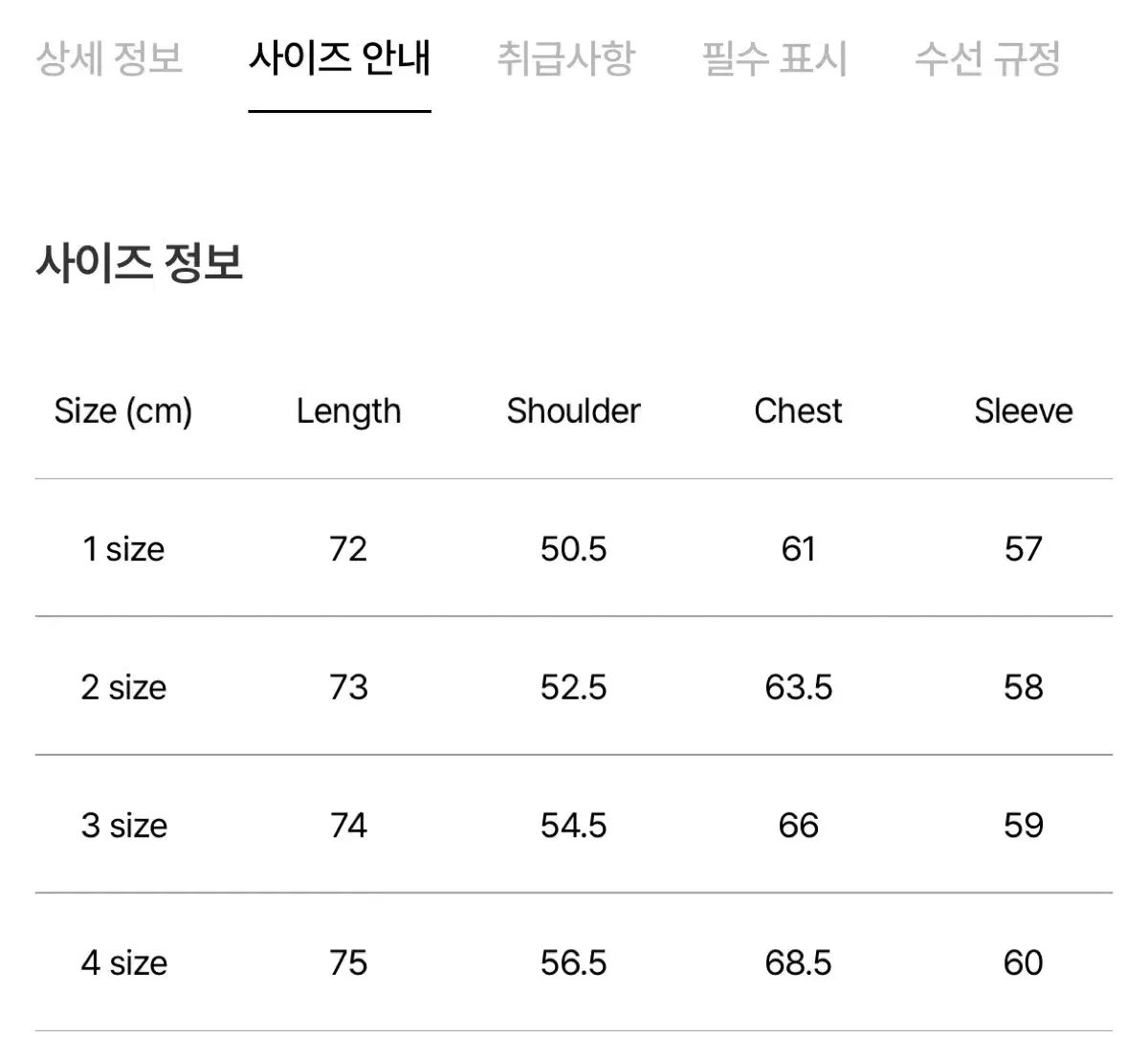Switch to the 취급사항 tab
Screen dimensions: 1148x1038
(565, 58)
